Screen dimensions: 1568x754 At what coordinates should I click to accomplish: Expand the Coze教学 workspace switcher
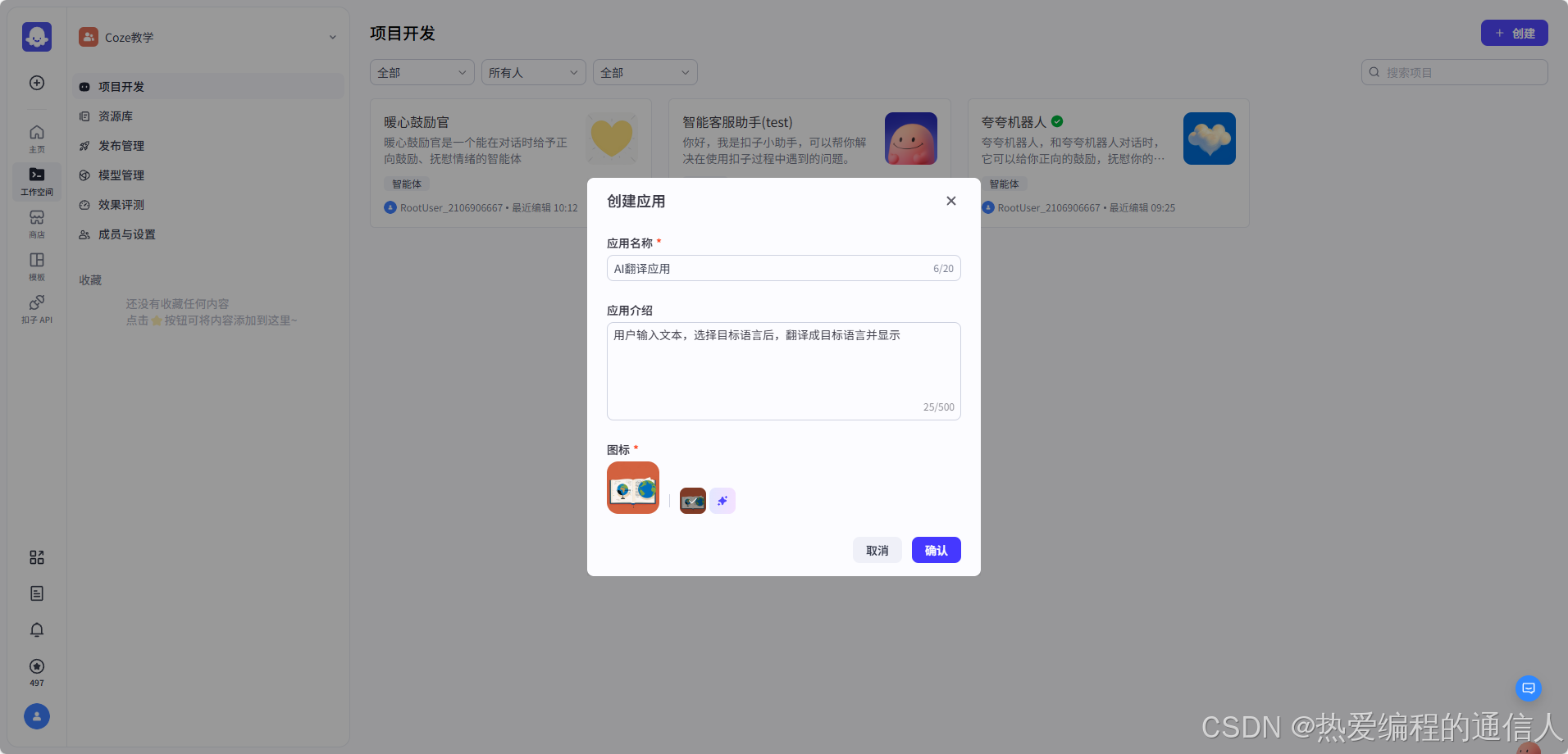pos(333,37)
